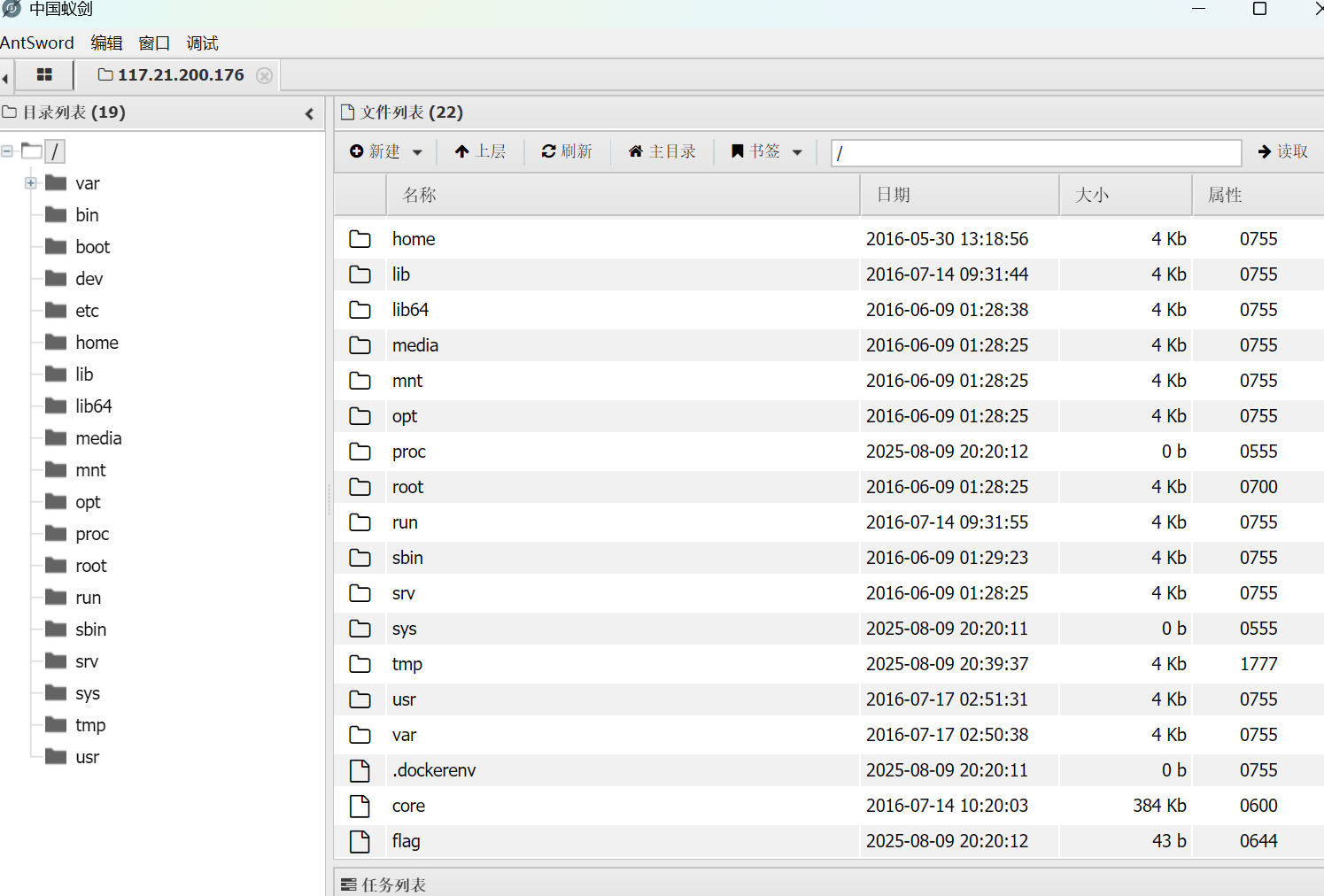Select the etc folder in tree
The height and width of the screenshot is (896, 1324).
(87, 311)
